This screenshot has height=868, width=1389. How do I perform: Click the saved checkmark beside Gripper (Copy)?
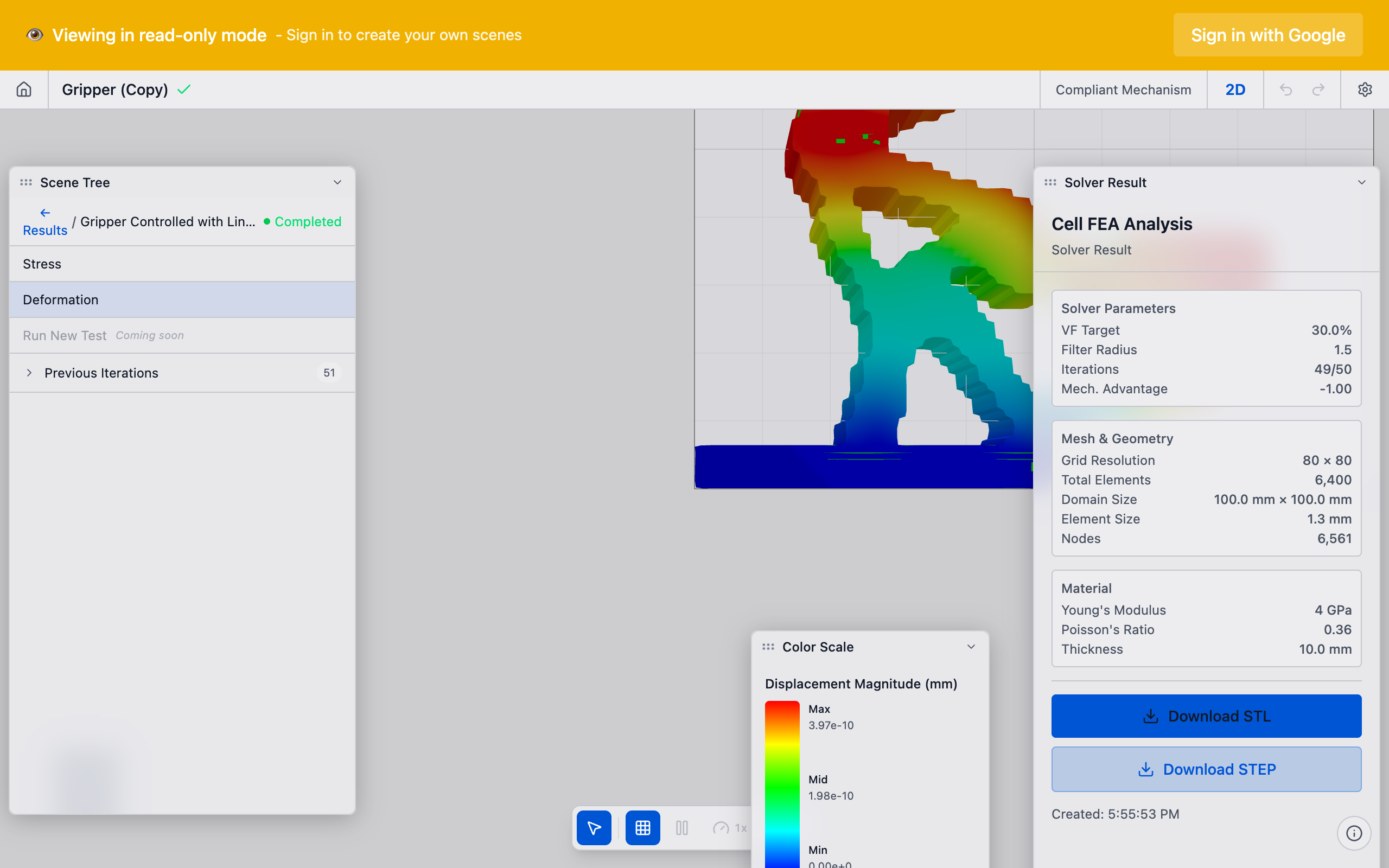pos(184,90)
